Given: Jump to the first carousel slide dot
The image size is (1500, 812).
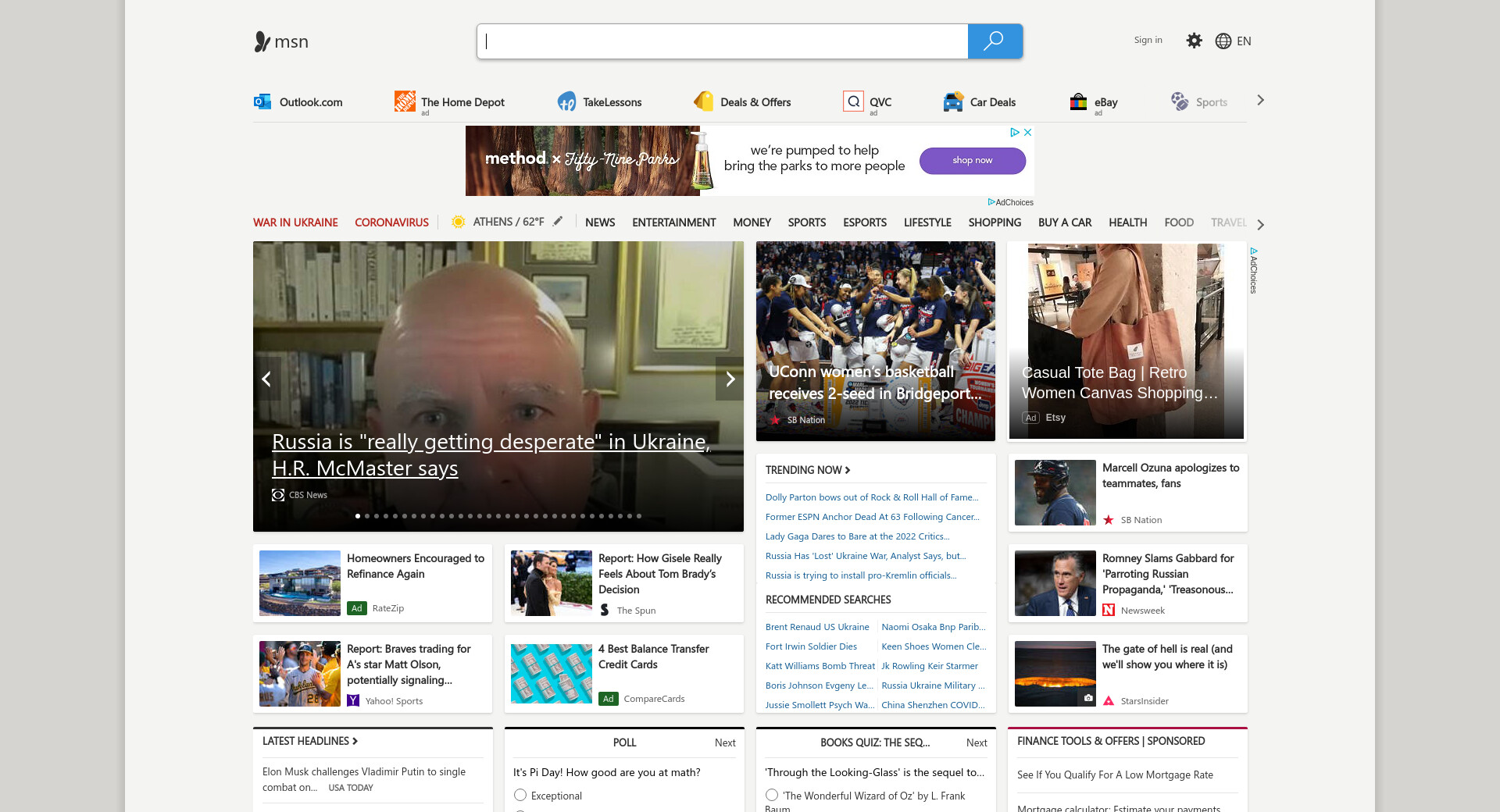Looking at the screenshot, I should click(x=358, y=516).
